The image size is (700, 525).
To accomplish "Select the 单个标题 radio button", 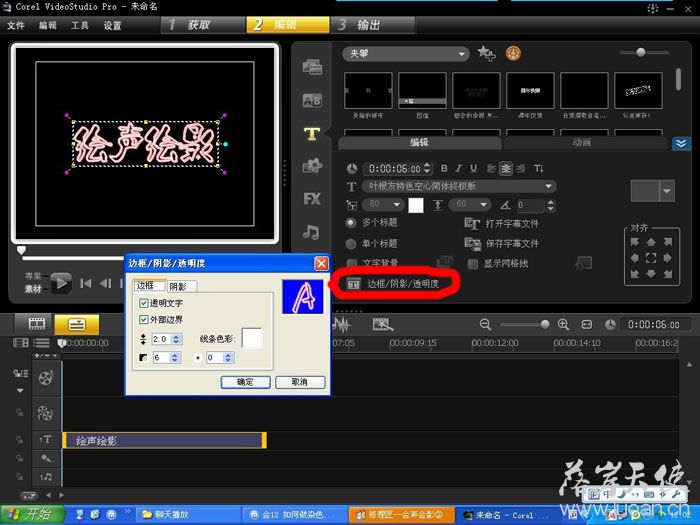I will (351, 243).
